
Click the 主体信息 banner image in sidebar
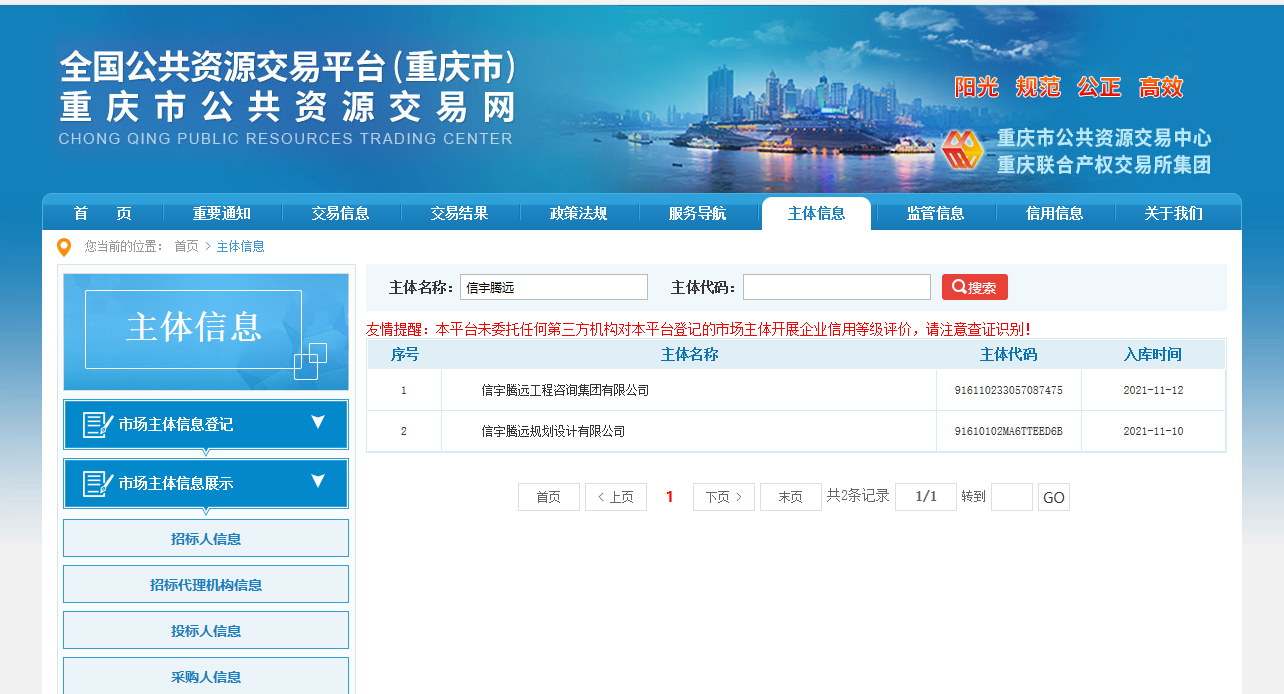tap(205, 330)
